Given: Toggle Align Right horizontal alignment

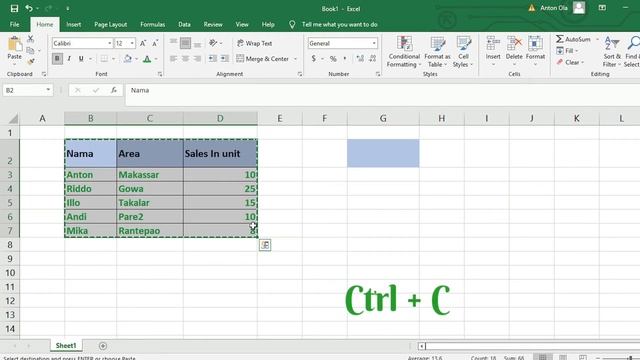Looking at the screenshot, I should (x=197, y=59).
